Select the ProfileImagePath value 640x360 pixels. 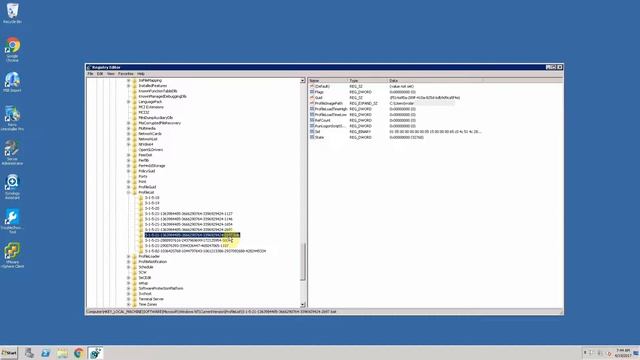(329, 104)
